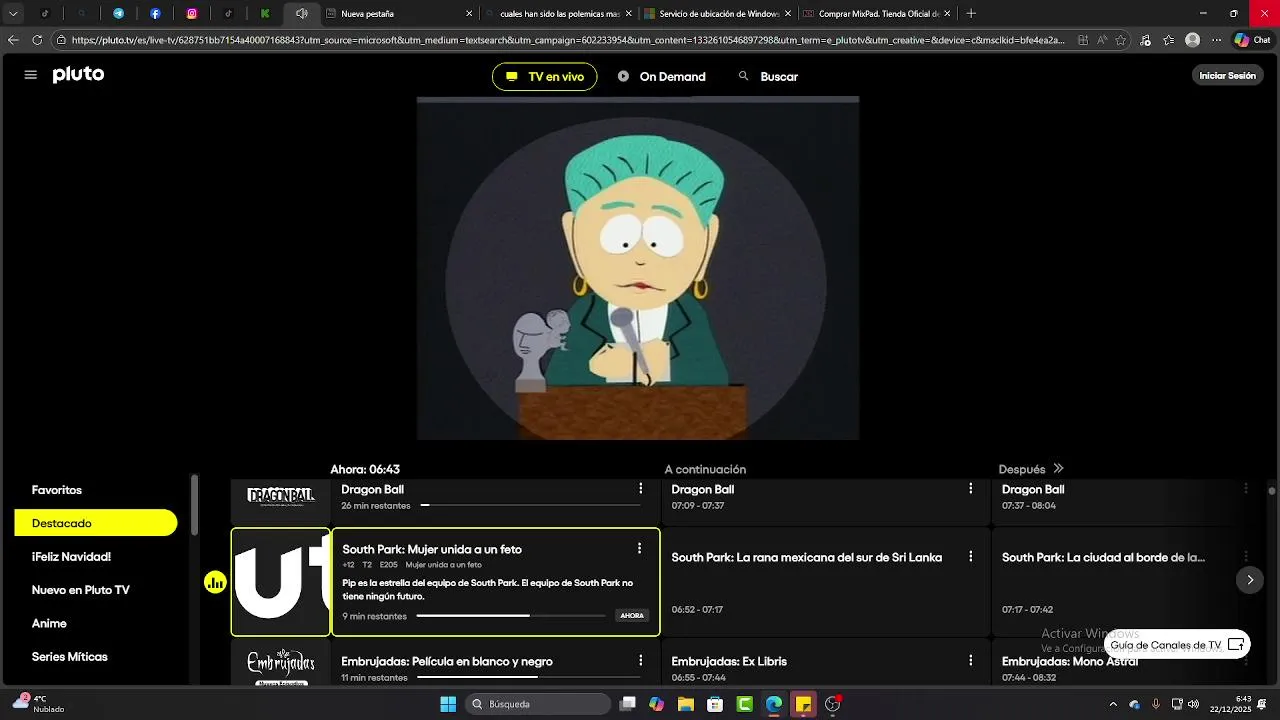
Task: Open File Explorer from taskbar
Action: (x=685, y=704)
